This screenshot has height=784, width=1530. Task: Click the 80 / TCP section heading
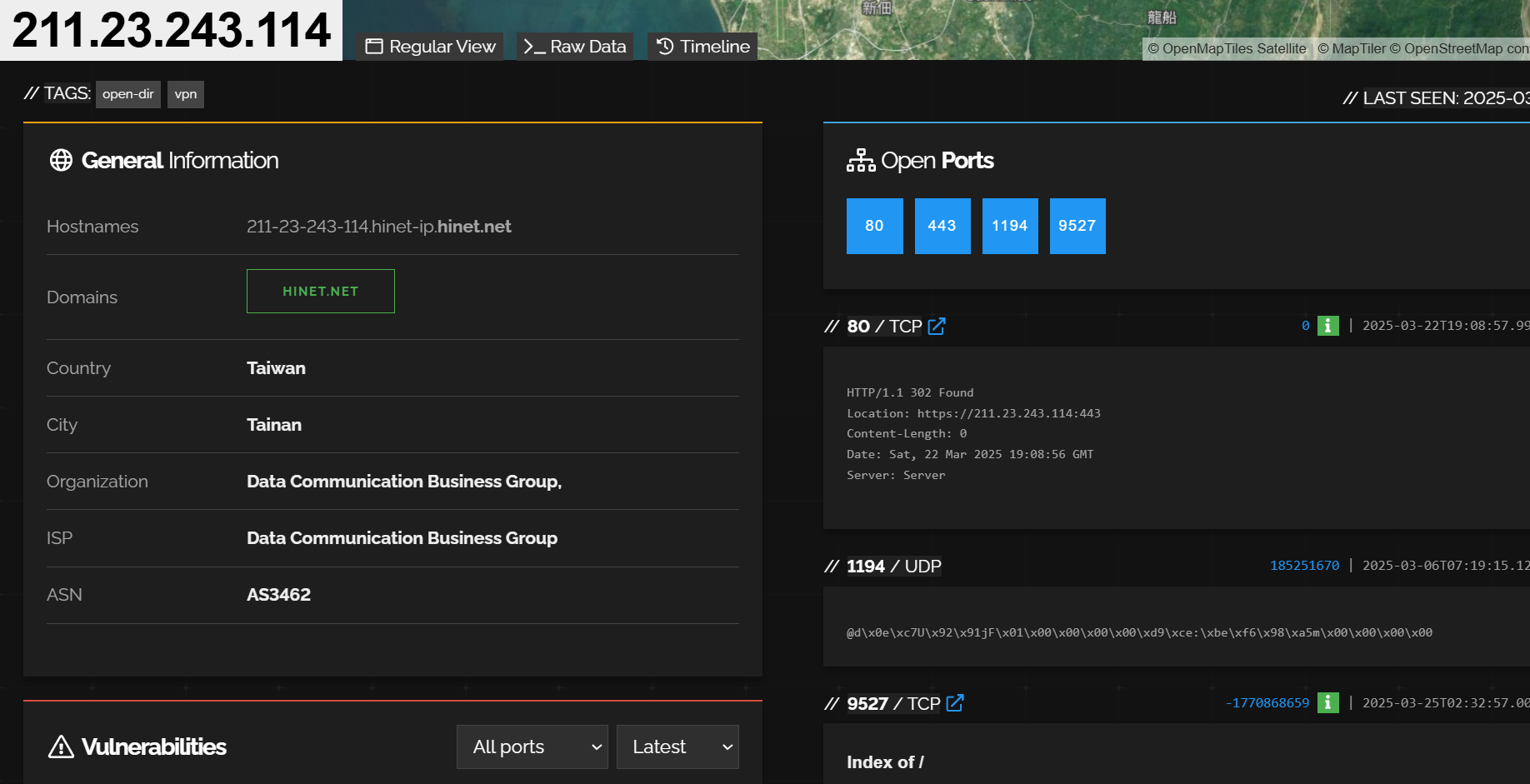884,327
